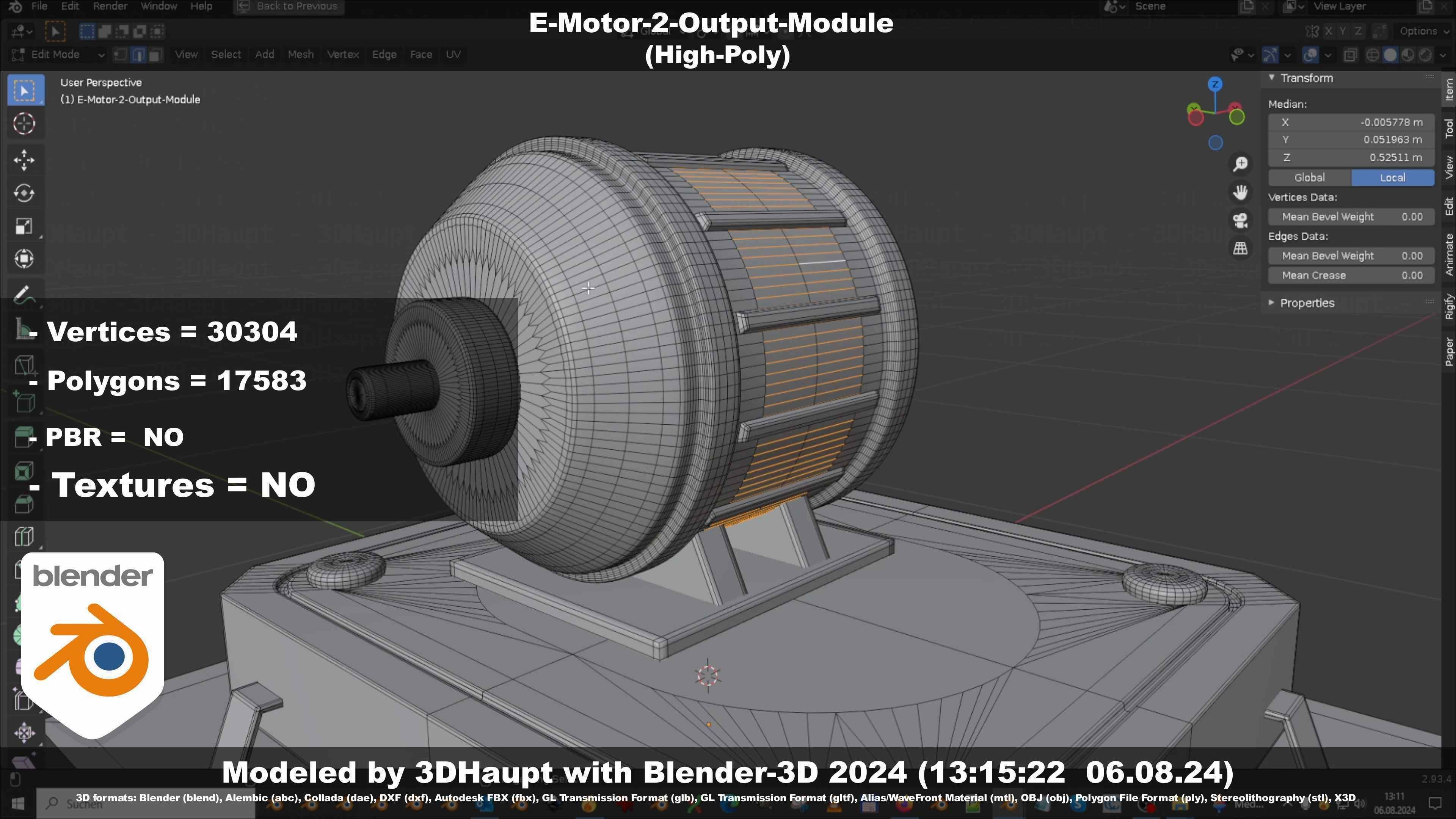Open the Render menu
The width and height of the screenshot is (1456, 819).
(110, 6)
